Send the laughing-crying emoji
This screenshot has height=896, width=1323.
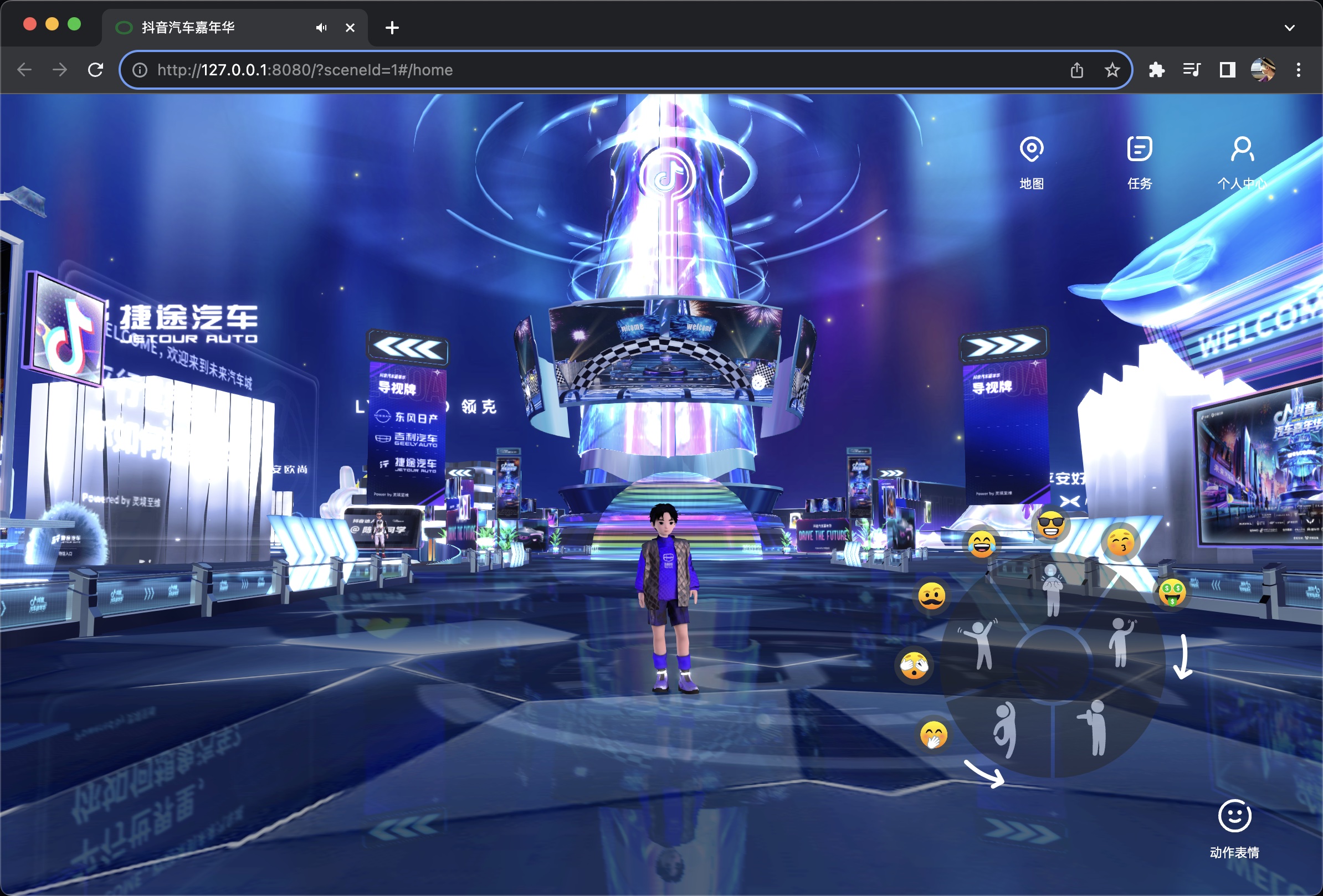982,544
